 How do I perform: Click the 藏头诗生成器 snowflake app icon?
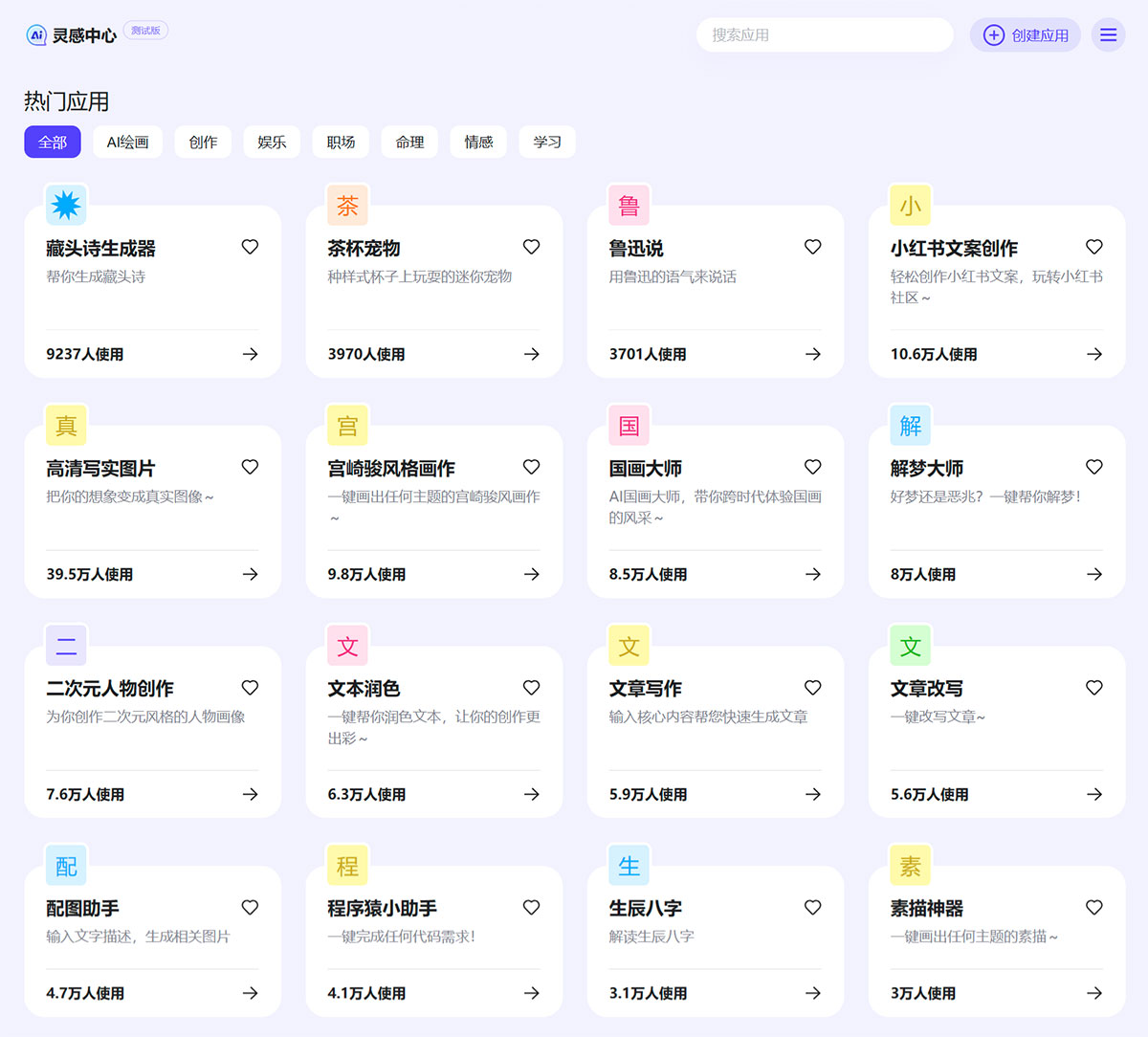pos(65,204)
